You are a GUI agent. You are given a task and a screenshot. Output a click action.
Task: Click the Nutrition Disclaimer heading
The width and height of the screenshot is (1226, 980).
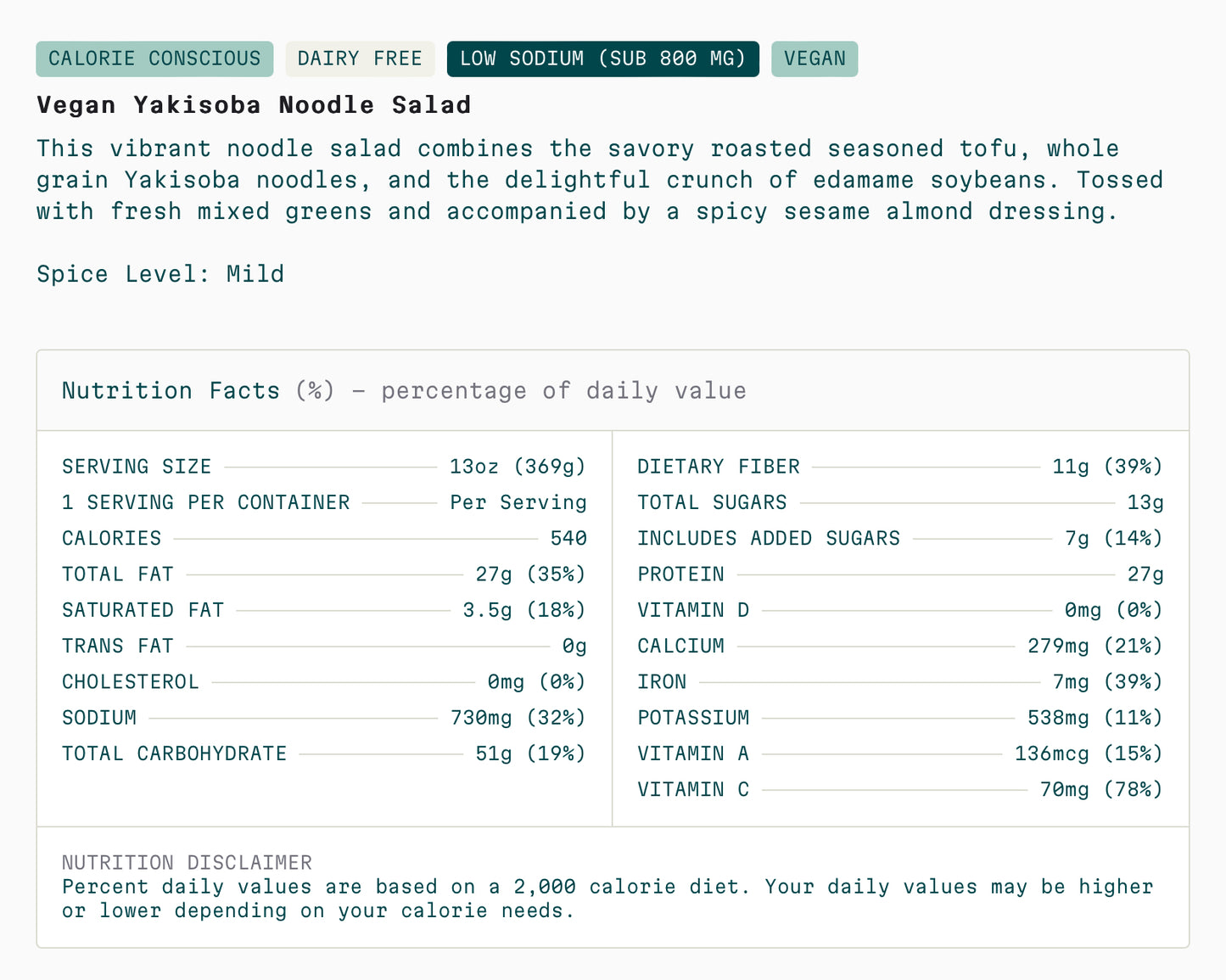pos(187,863)
